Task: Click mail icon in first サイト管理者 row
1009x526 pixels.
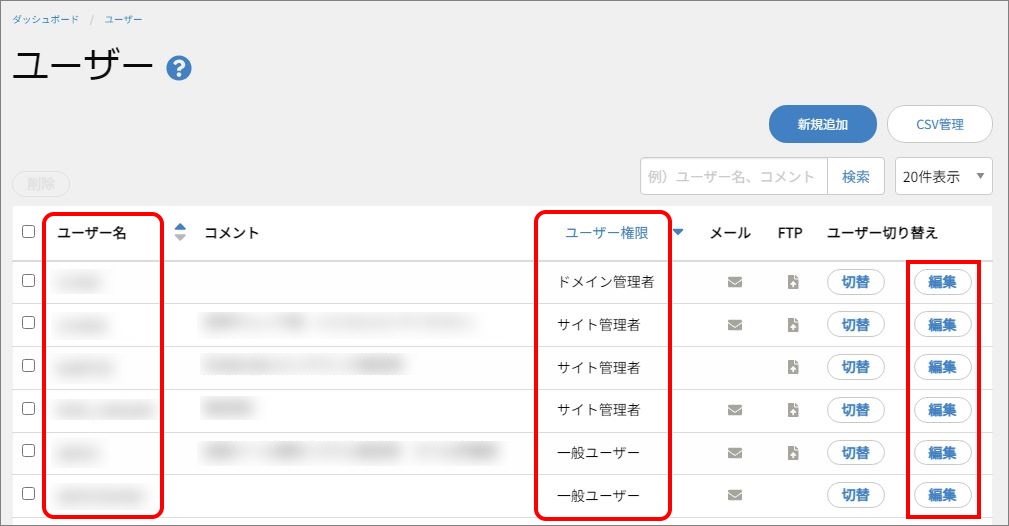Action: [x=735, y=325]
